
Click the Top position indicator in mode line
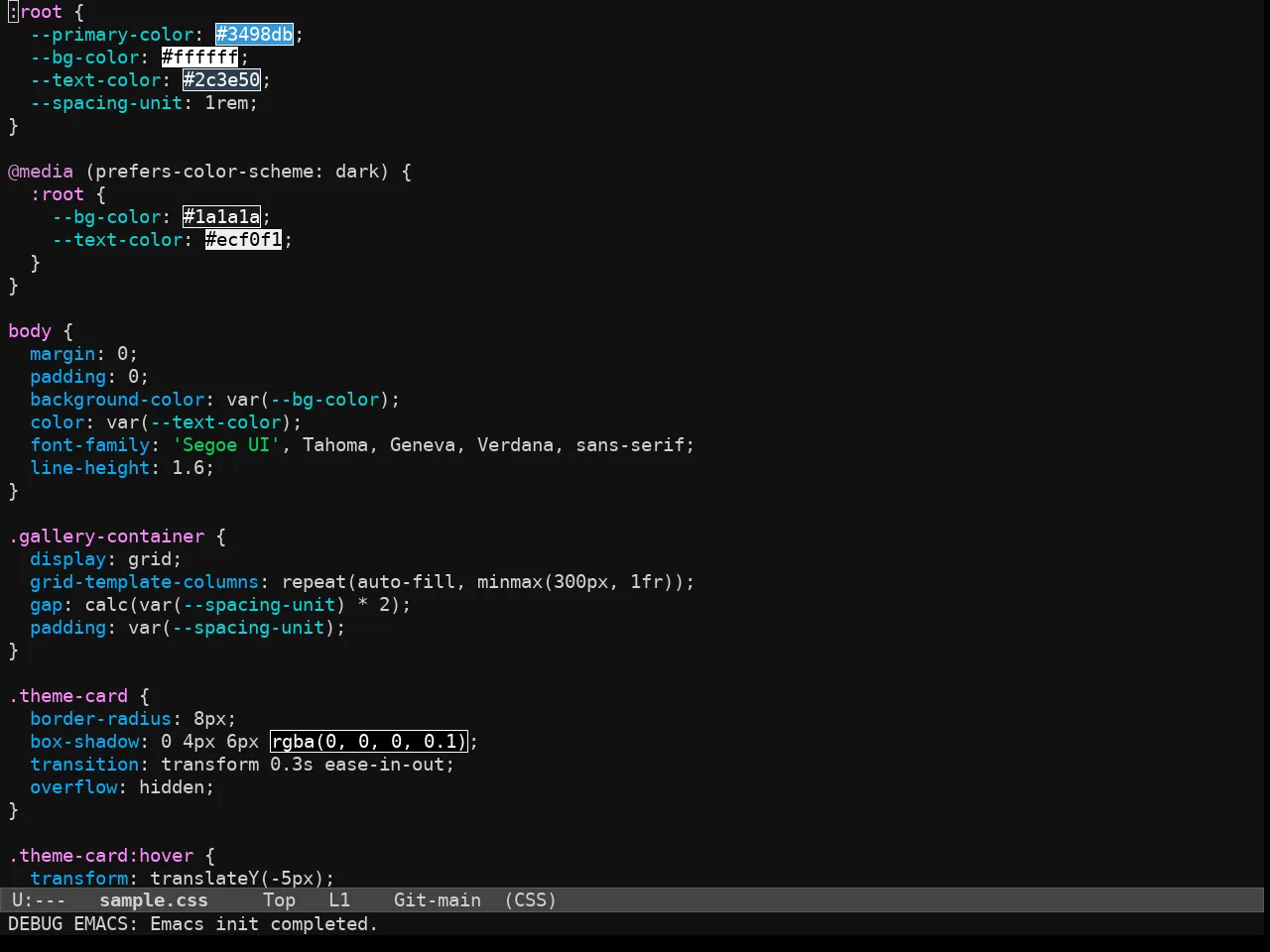point(279,900)
